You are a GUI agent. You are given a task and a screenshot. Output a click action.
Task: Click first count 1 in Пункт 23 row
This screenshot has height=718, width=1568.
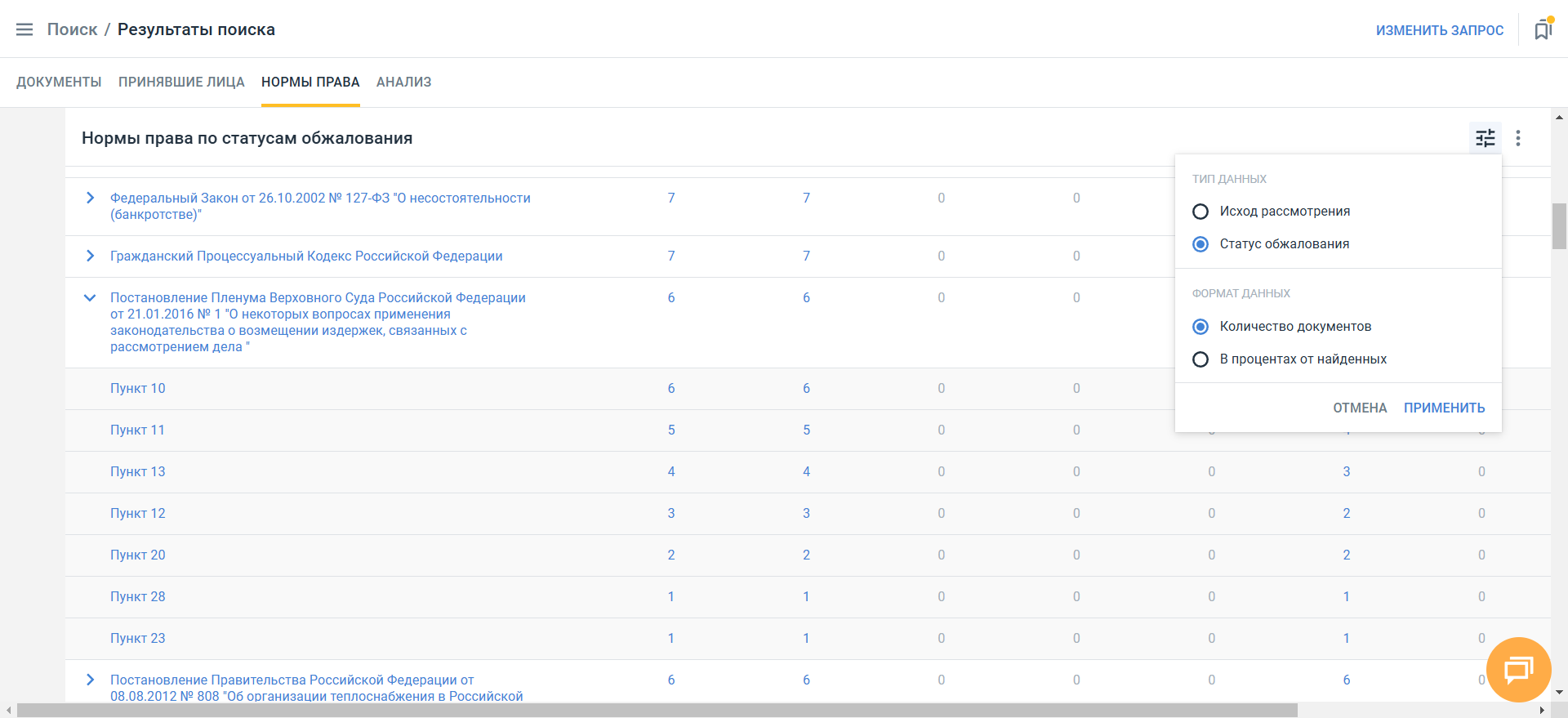tap(671, 638)
